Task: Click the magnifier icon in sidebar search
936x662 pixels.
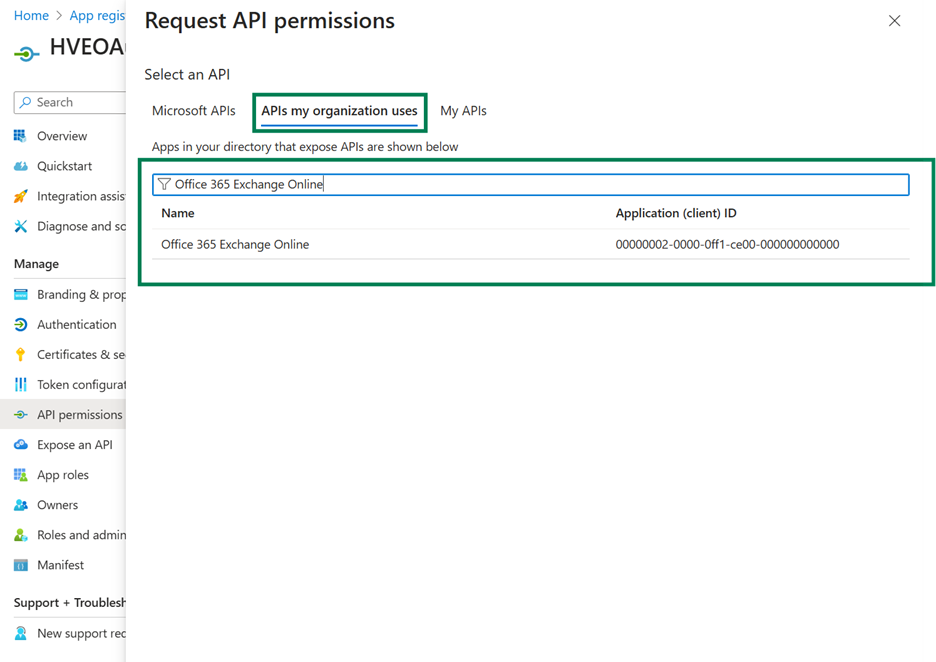Action: pyautogui.click(x=25, y=102)
